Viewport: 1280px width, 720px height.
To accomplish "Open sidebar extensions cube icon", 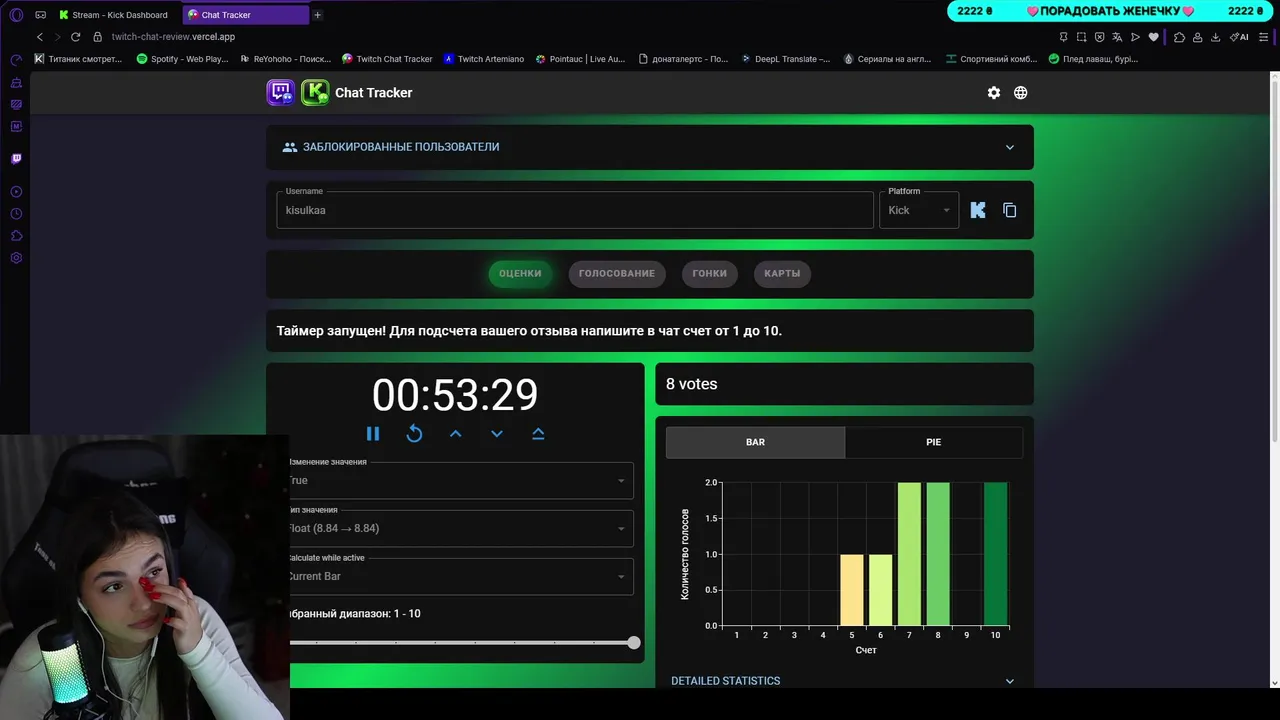I will coord(16,236).
